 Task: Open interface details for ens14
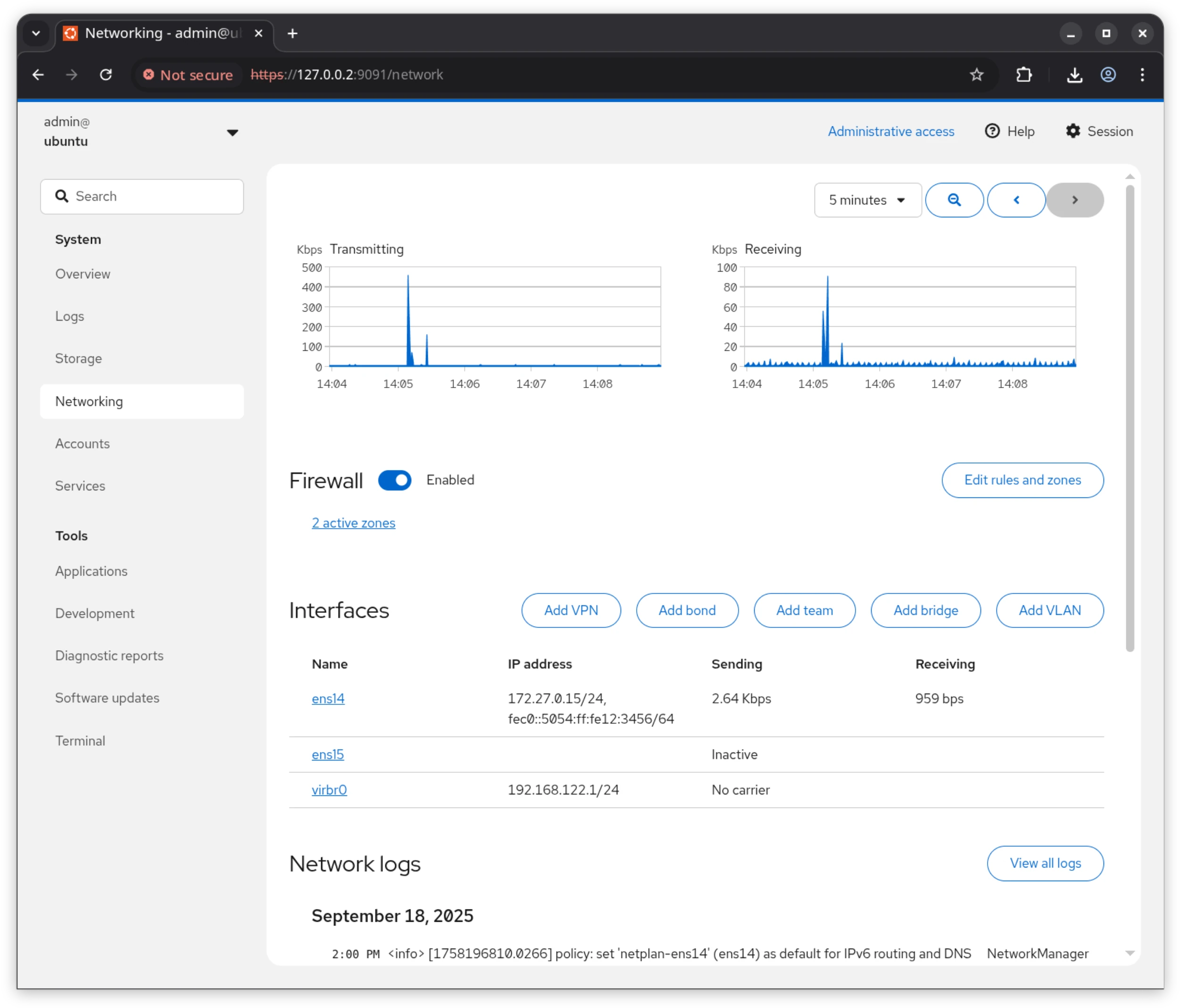point(328,698)
